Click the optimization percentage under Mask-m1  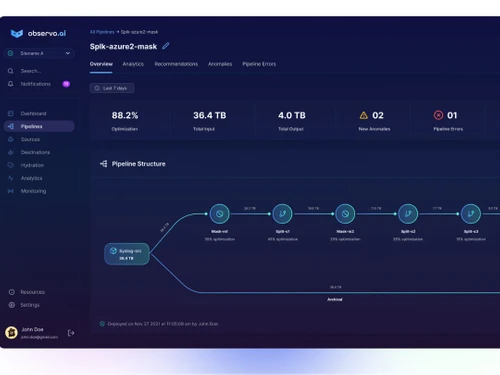(220, 239)
